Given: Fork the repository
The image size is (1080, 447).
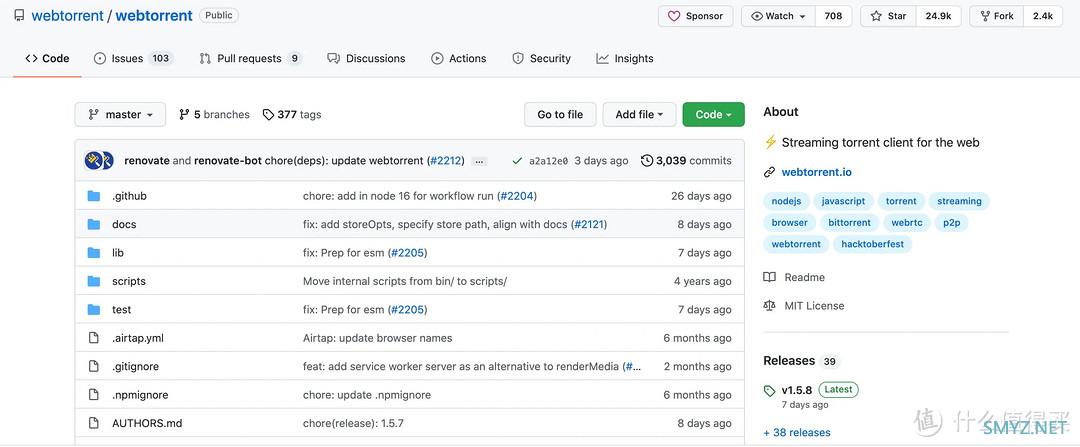Looking at the screenshot, I should point(997,16).
